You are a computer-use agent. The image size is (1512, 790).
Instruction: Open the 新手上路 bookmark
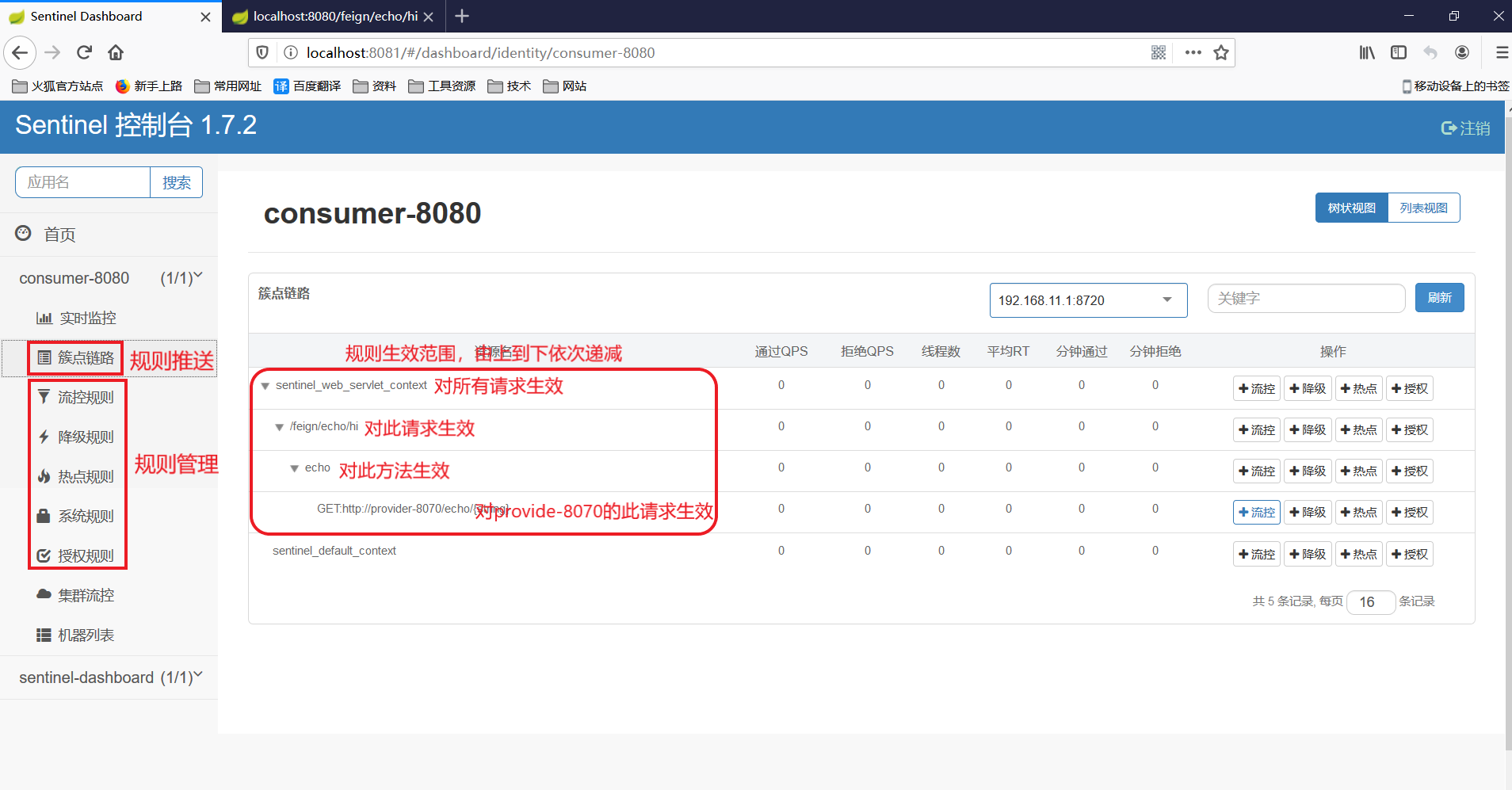[149, 86]
